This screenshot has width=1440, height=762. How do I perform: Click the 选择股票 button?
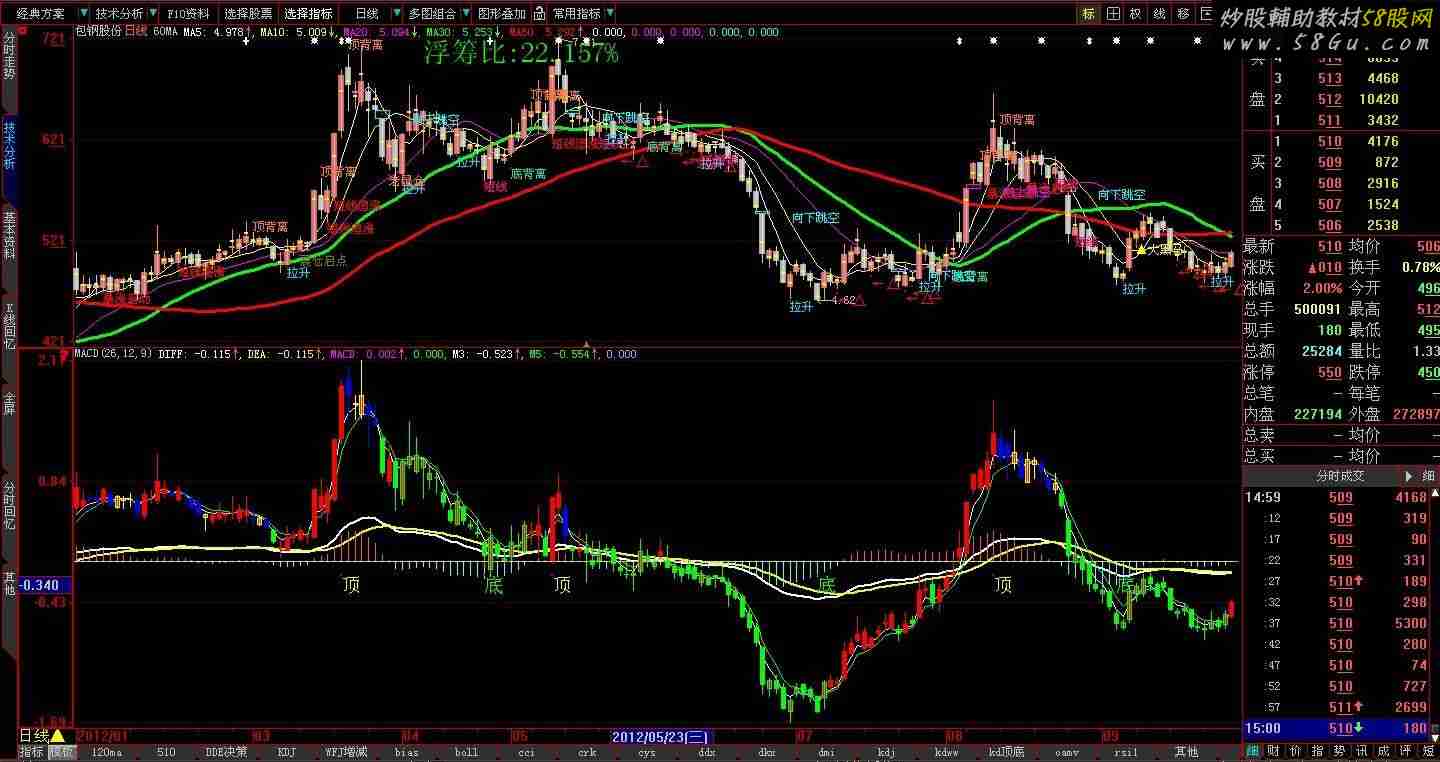tap(248, 14)
